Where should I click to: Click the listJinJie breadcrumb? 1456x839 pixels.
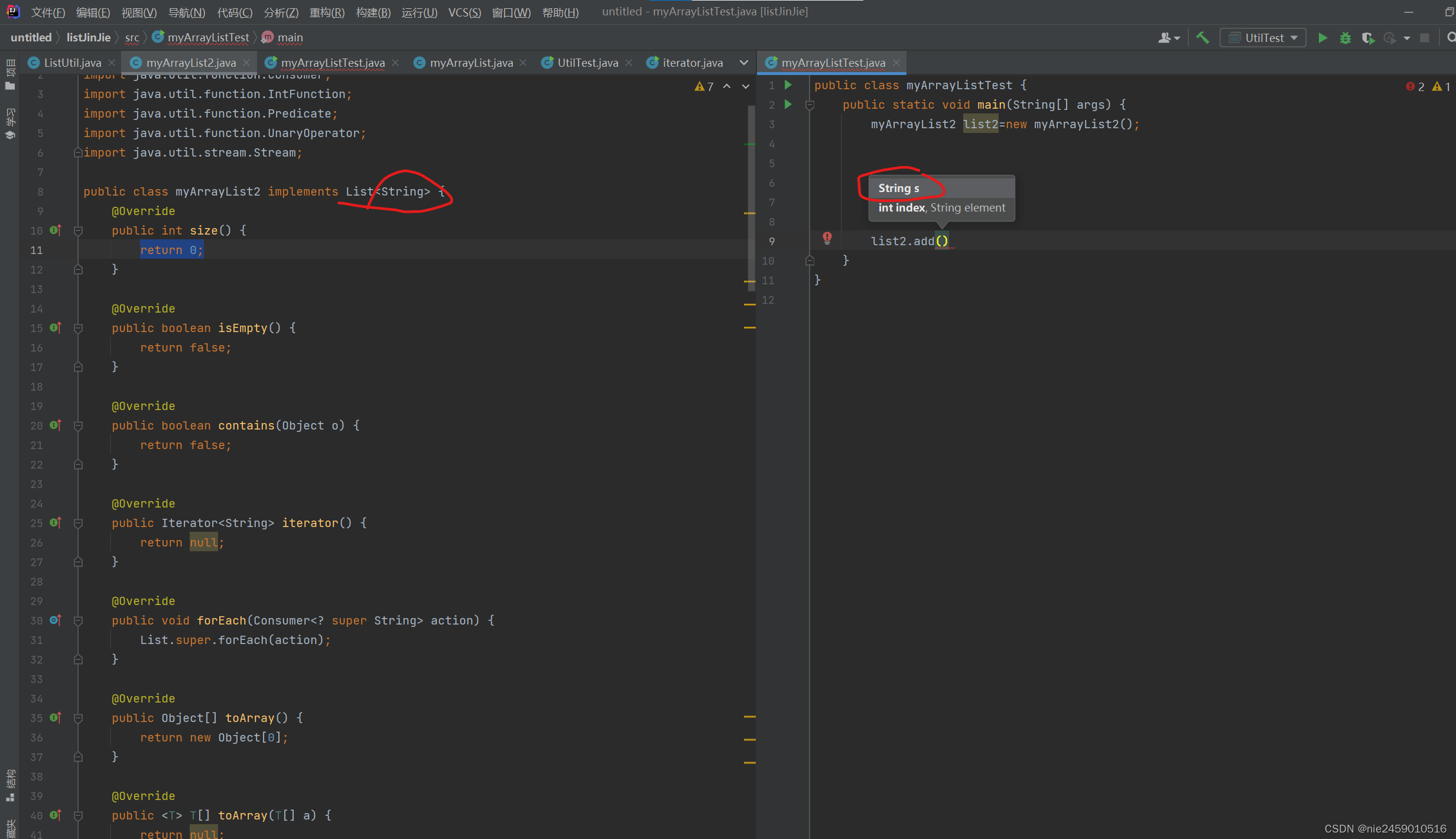coord(89,37)
